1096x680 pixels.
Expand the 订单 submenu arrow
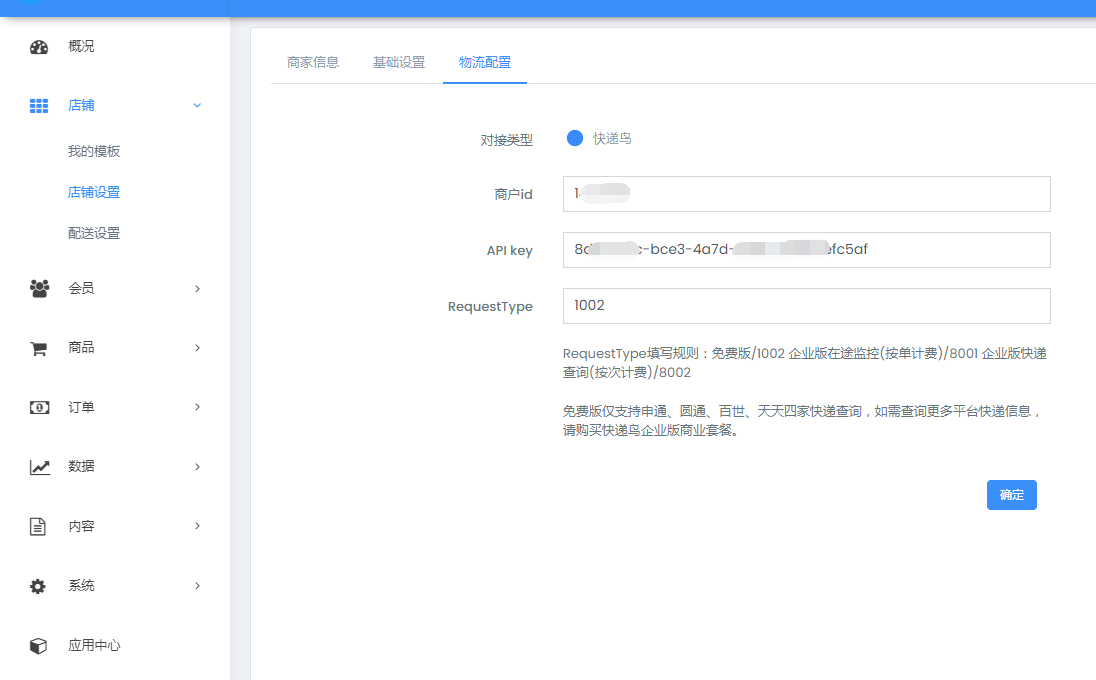197,407
